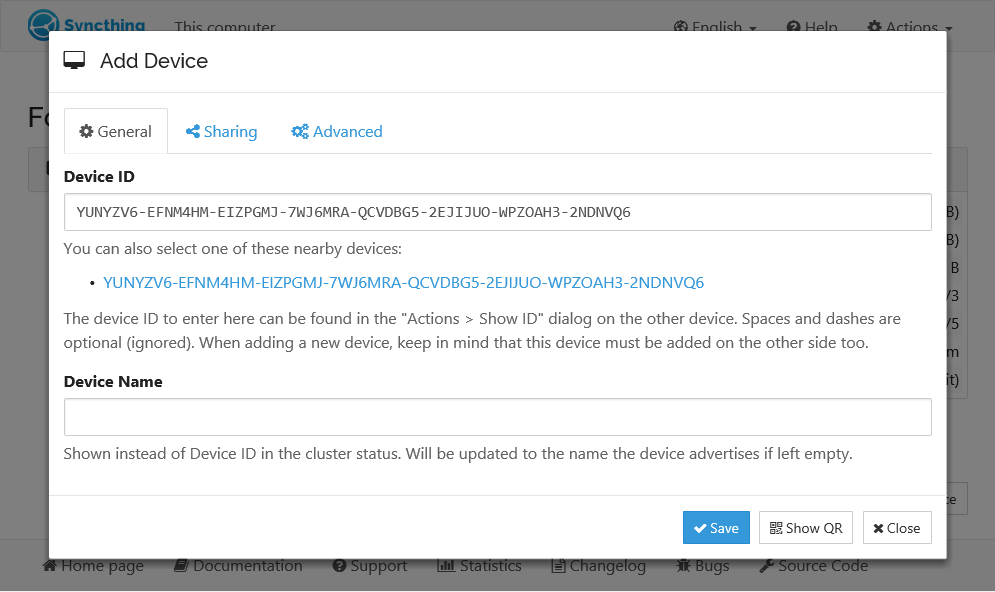
Task: Save the new device
Action: click(716, 528)
